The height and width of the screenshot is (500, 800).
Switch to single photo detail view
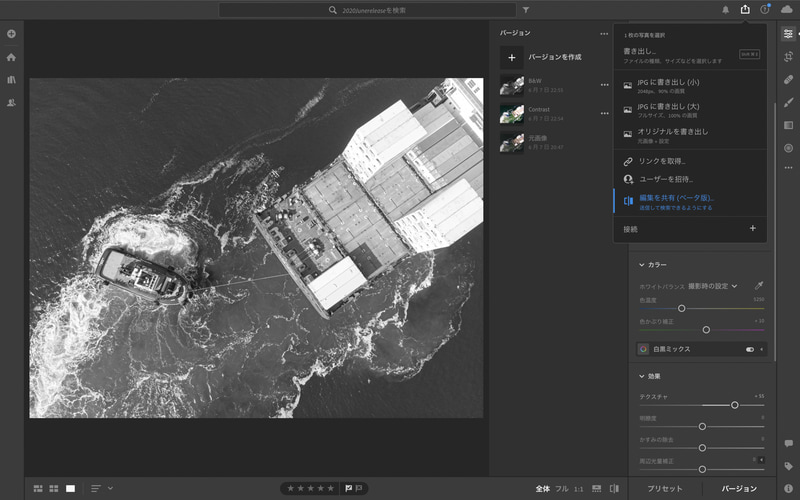coord(70,488)
